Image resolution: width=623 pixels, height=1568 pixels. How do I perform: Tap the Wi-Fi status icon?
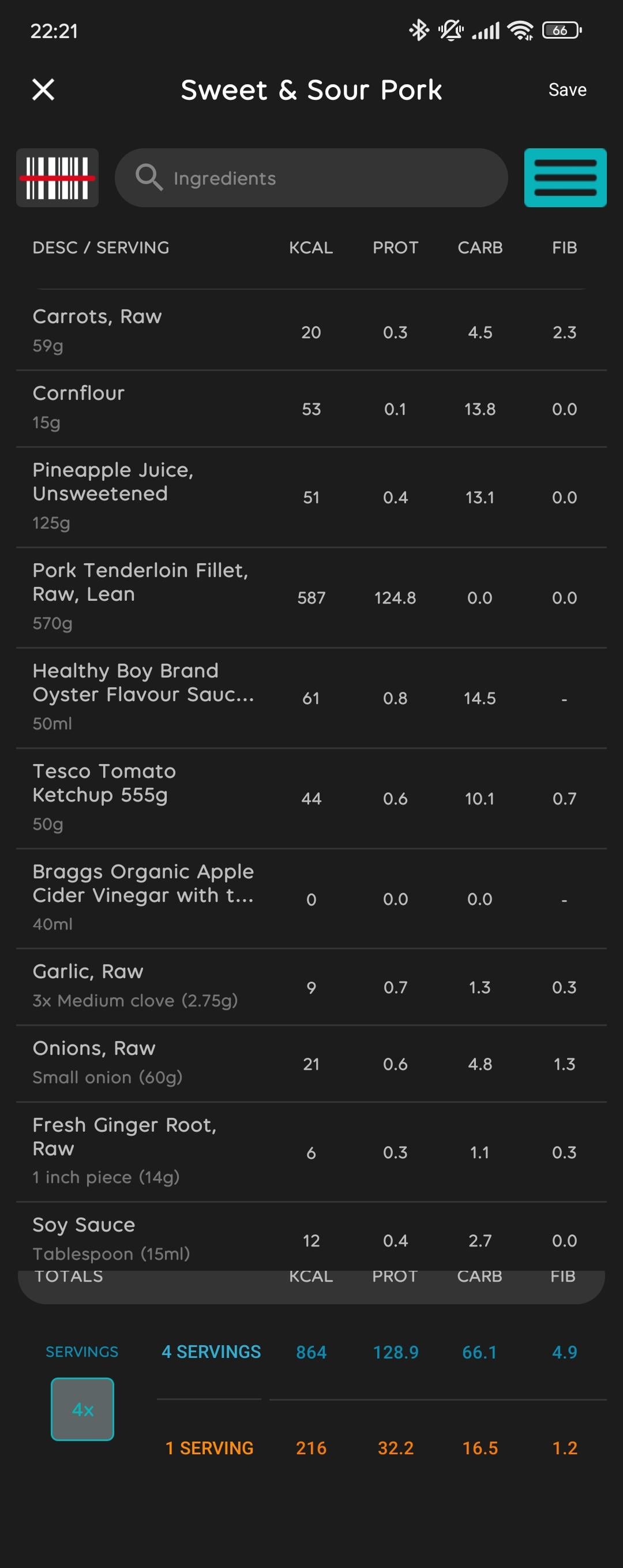tap(520, 30)
